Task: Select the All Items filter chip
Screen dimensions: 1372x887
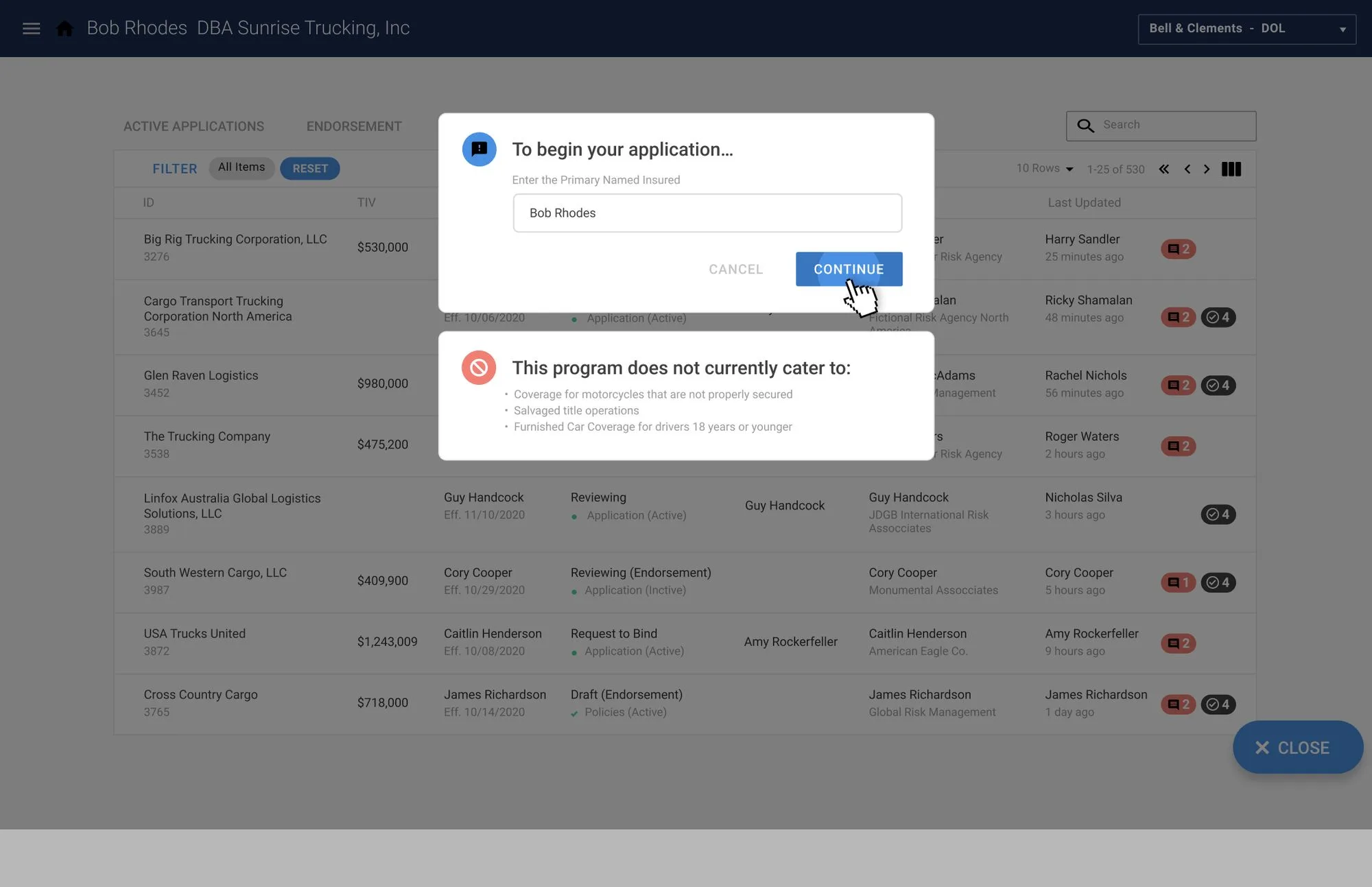Action: [x=241, y=167]
